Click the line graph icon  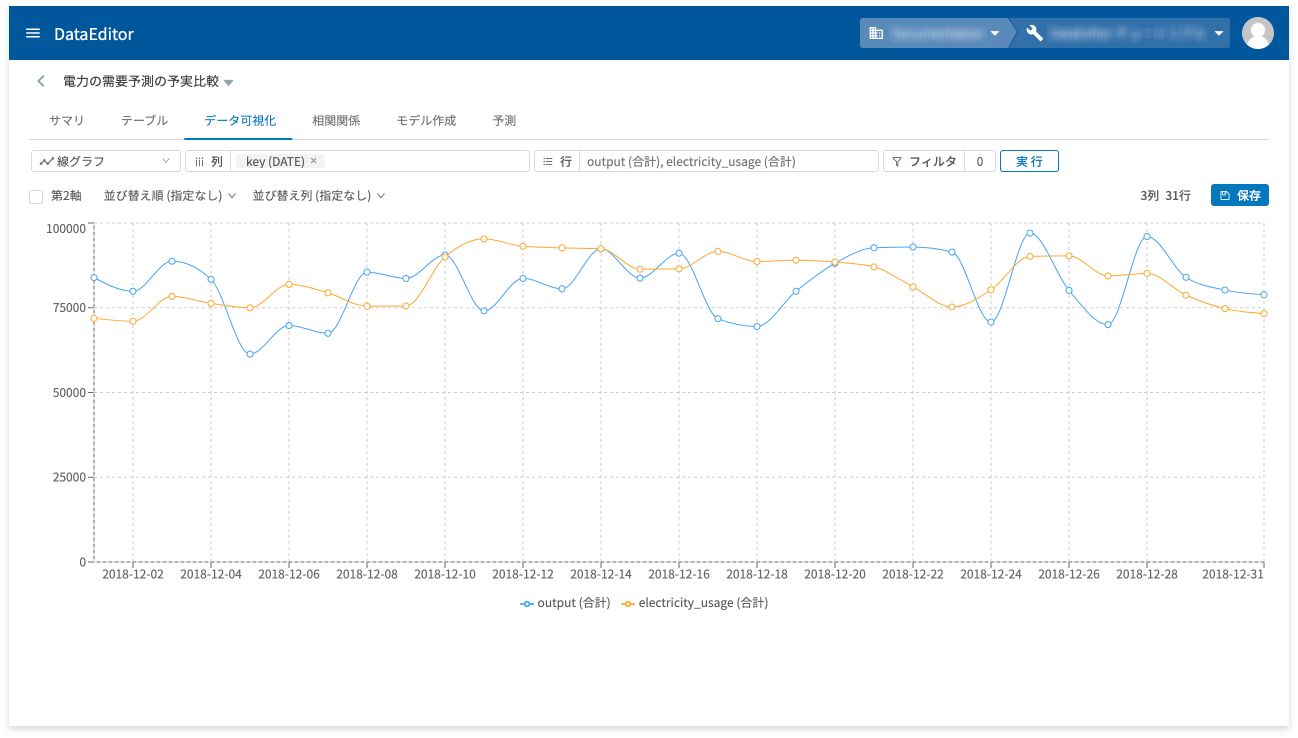pyautogui.click(x=46, y=161)
